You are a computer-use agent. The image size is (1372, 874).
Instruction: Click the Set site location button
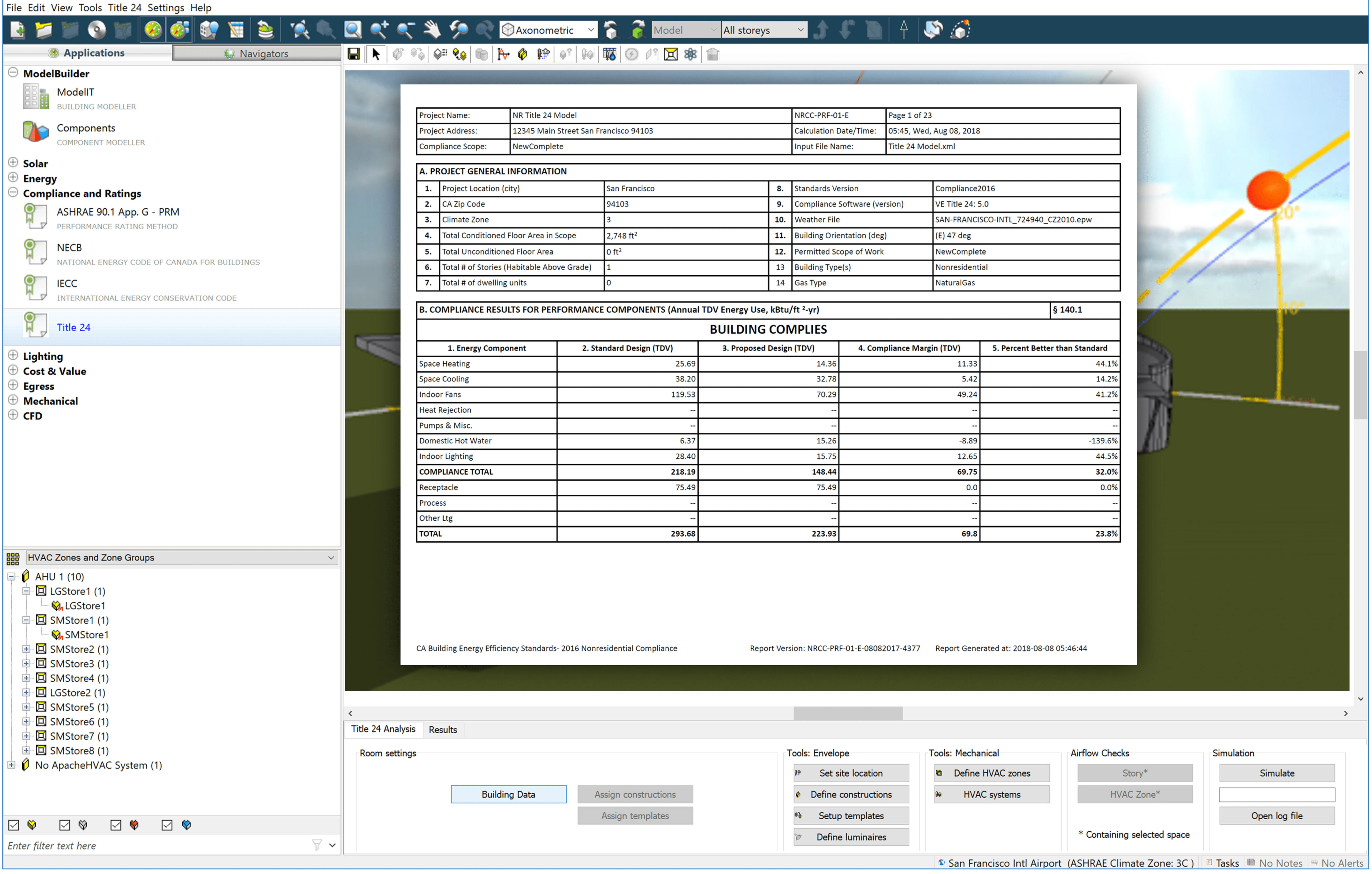tap(851, 773)
